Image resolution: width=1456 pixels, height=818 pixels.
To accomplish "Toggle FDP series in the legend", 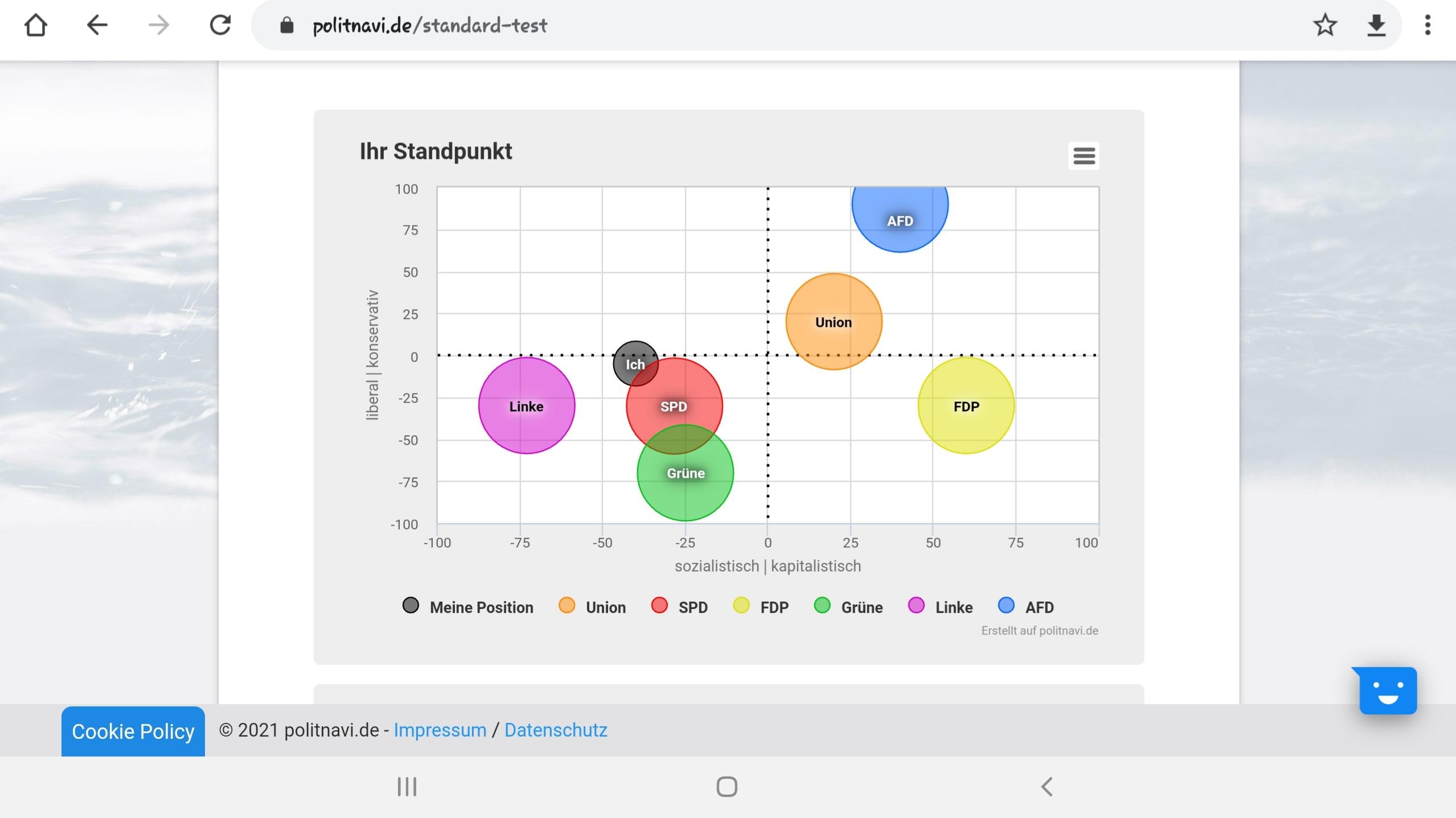I will [761, 607].
